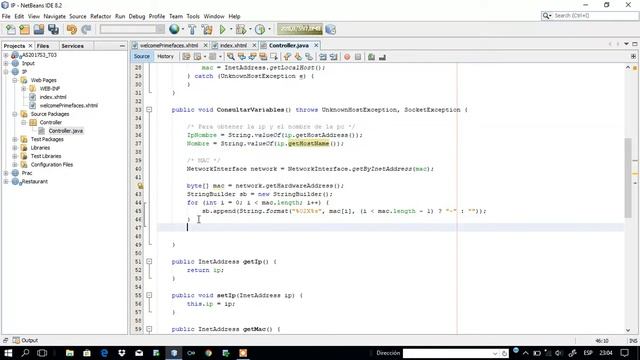
Task: Open the Run Project dropdown arrow
Action: click(231, 29)
